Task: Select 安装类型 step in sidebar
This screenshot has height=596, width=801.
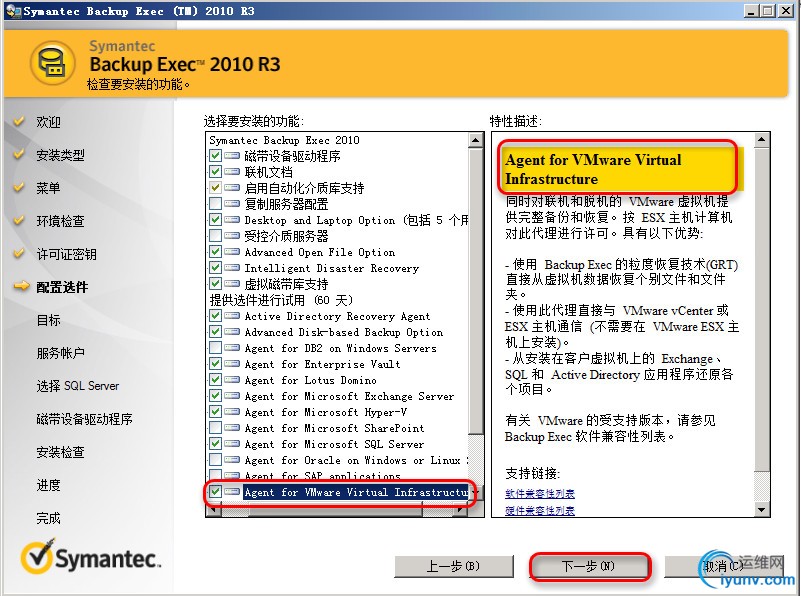Action: (60, 155)
